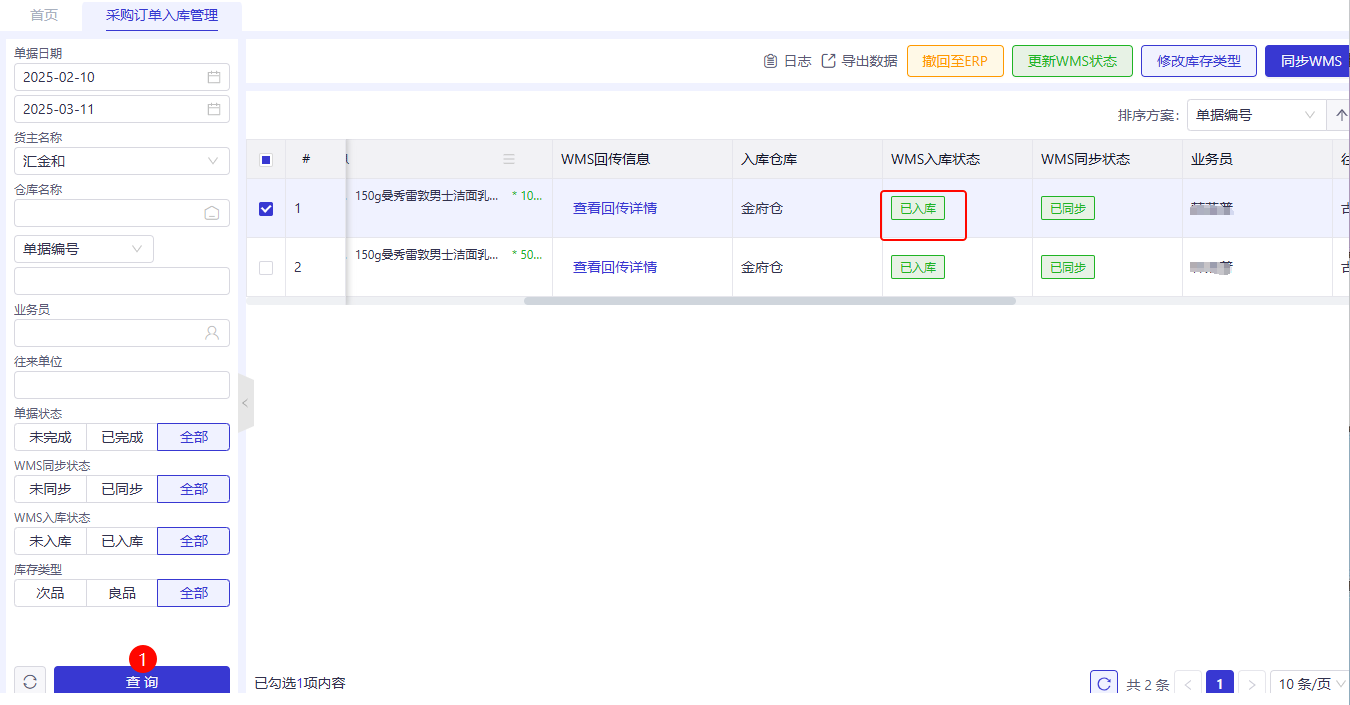The height and width of the screenshot is (705, 1350).
Task: Select 次品 under 库存类型
Action: pyautogui.click(x=50, y=593)
